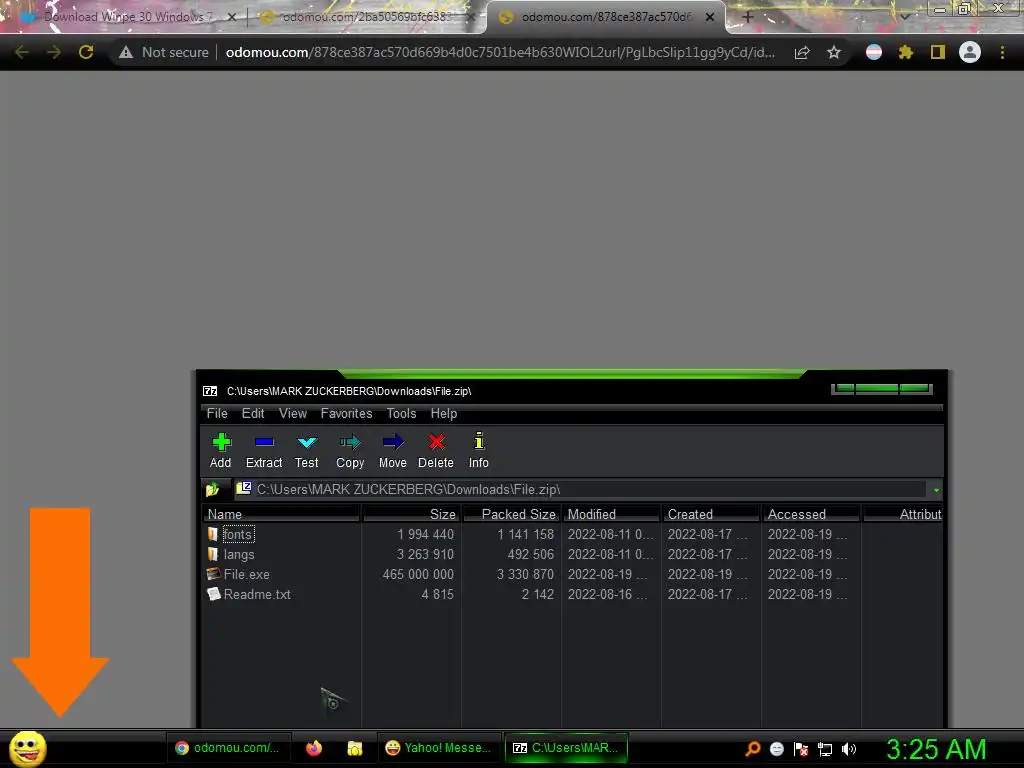Open the View menu in 7-Zip
This screenshot has height=768, width=1024.
pyautogui.click(x=293, y=413)
